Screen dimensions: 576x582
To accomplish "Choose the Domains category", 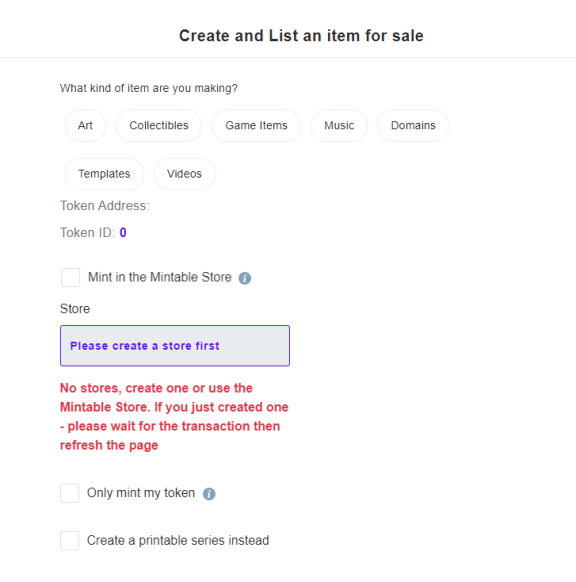I will tap(413, 125).
